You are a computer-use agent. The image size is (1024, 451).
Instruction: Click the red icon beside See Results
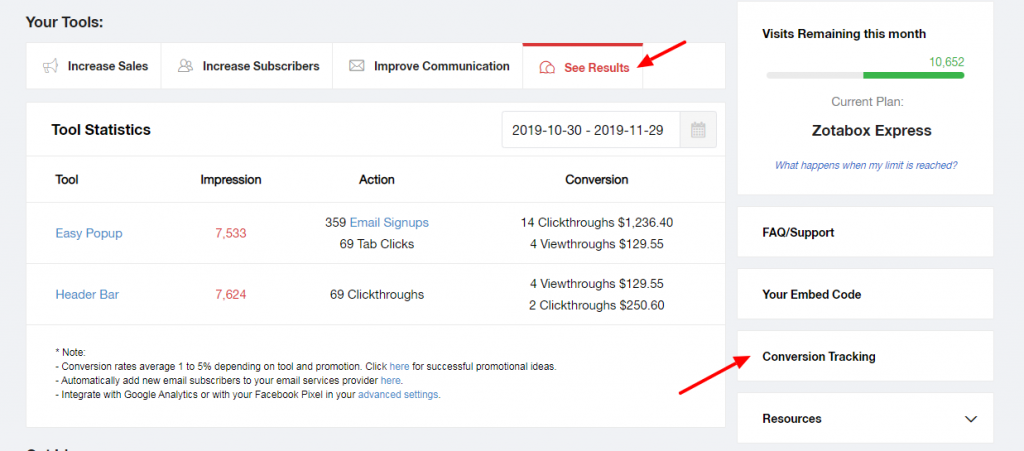tap(548, 67)
